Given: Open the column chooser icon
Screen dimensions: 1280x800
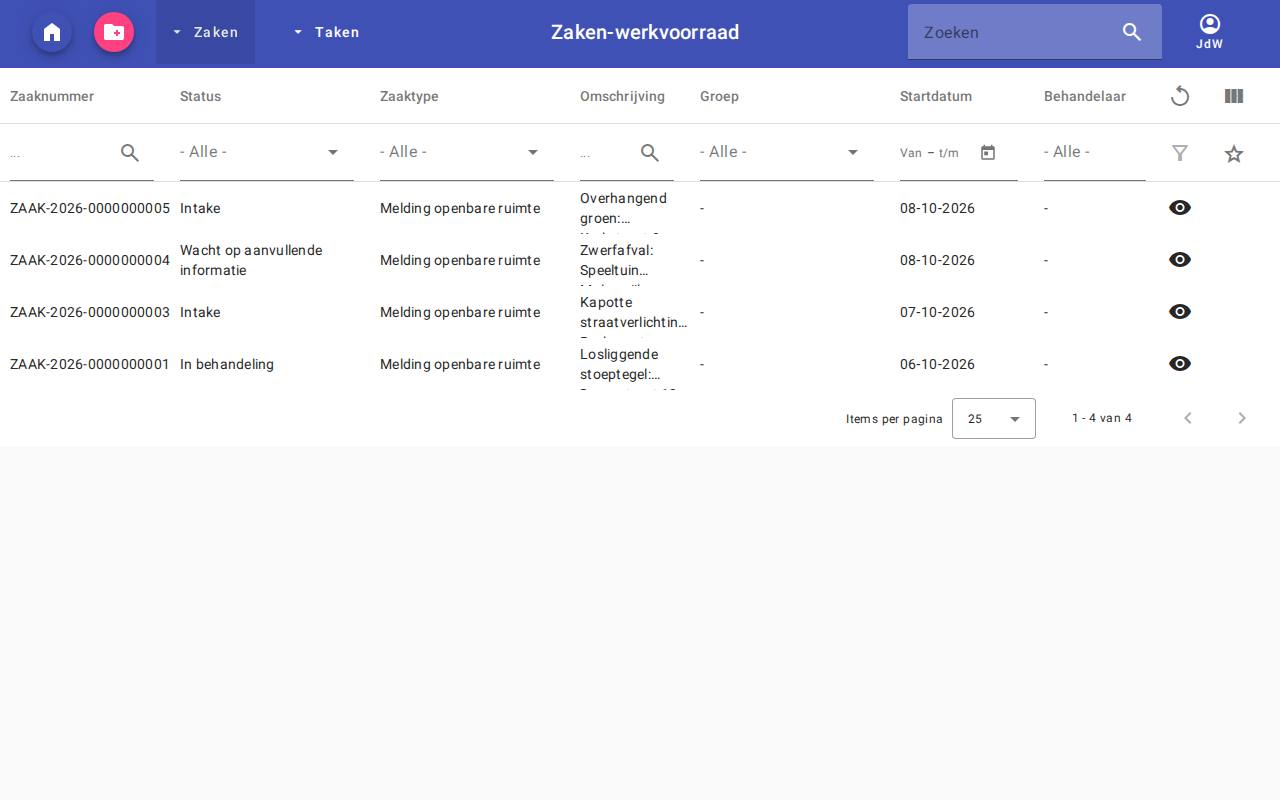Looking at the screenshot, I should (x=1234, y=96).
